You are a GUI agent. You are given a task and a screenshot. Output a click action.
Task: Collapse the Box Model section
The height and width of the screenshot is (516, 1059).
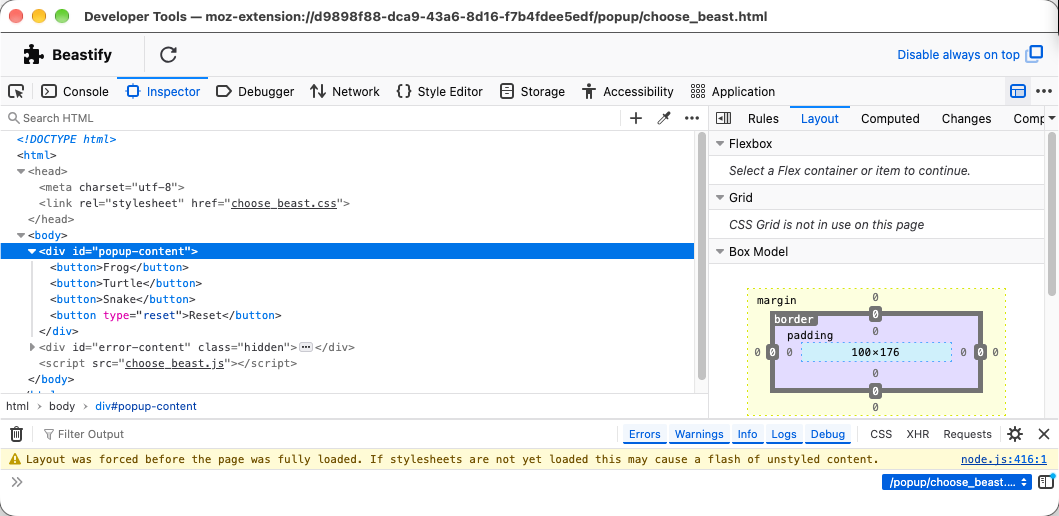pyautogui.click(x=720, y=251)
